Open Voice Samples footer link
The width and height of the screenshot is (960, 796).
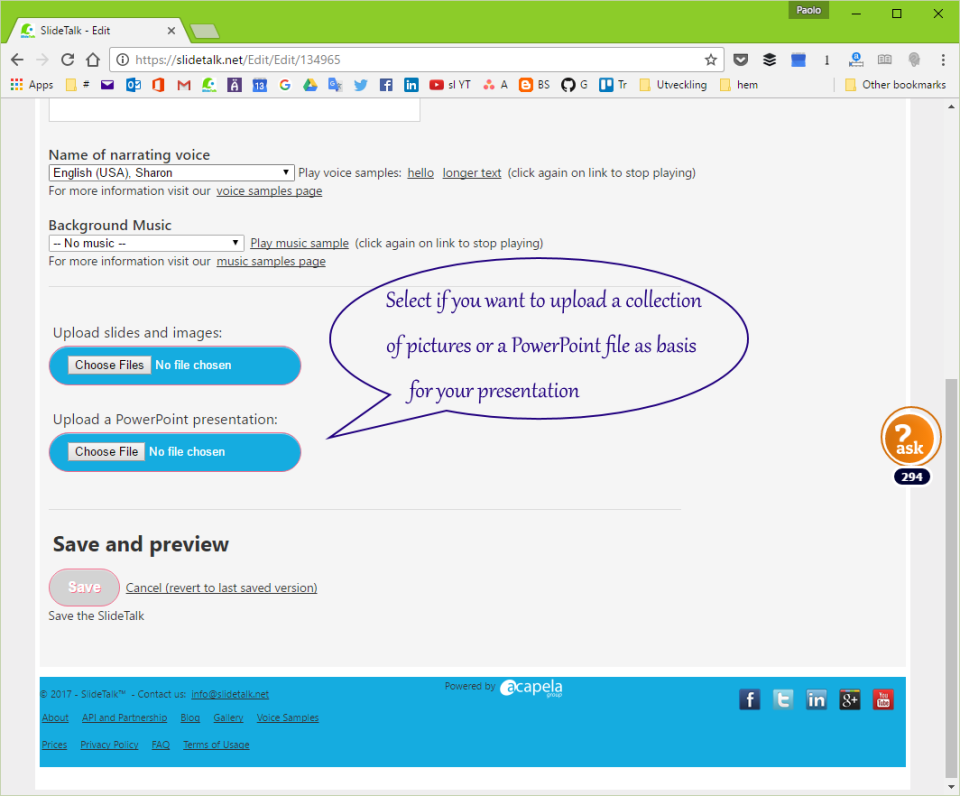(x=288, y=718)
